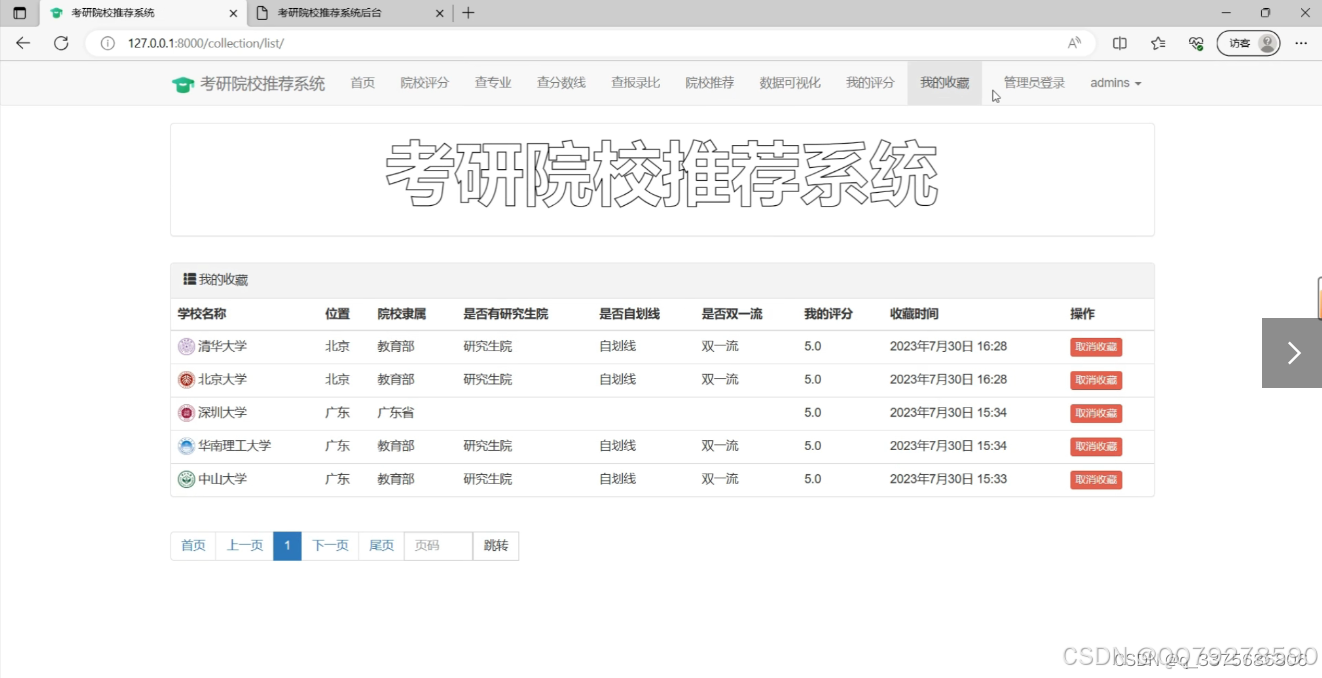
Task: Click the 收藏时间 column header
Action: (914, 314)
